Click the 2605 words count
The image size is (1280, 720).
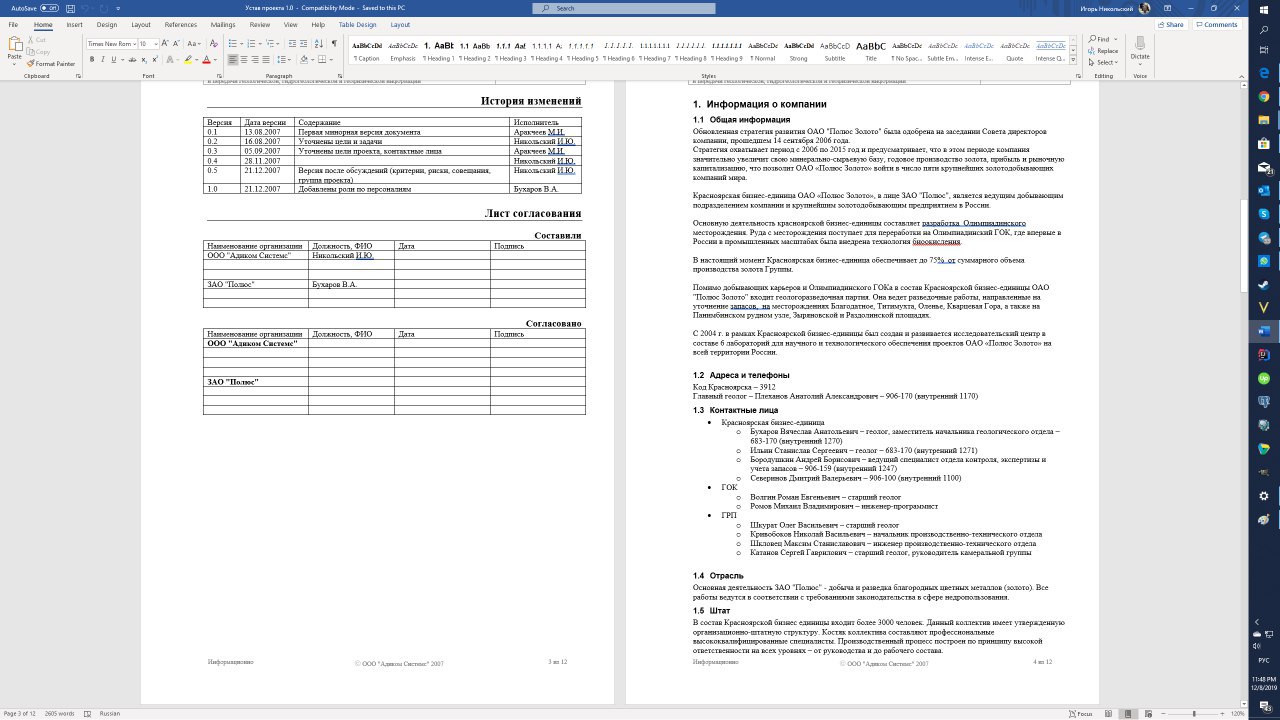click(x=59, y=714)
